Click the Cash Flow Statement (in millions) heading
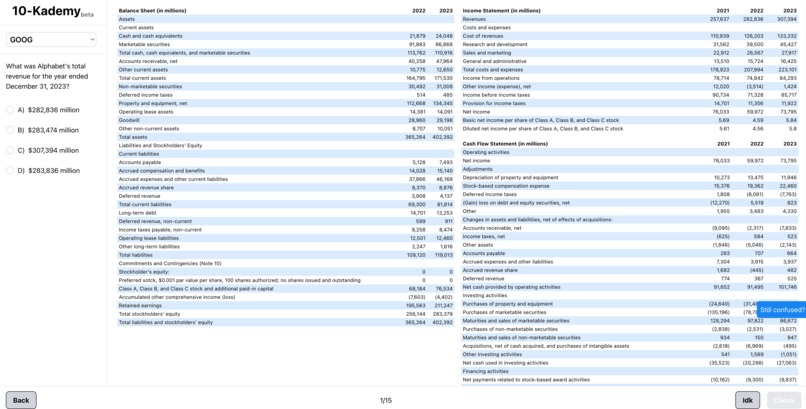 pyautogui.click(x=505, y=144)
